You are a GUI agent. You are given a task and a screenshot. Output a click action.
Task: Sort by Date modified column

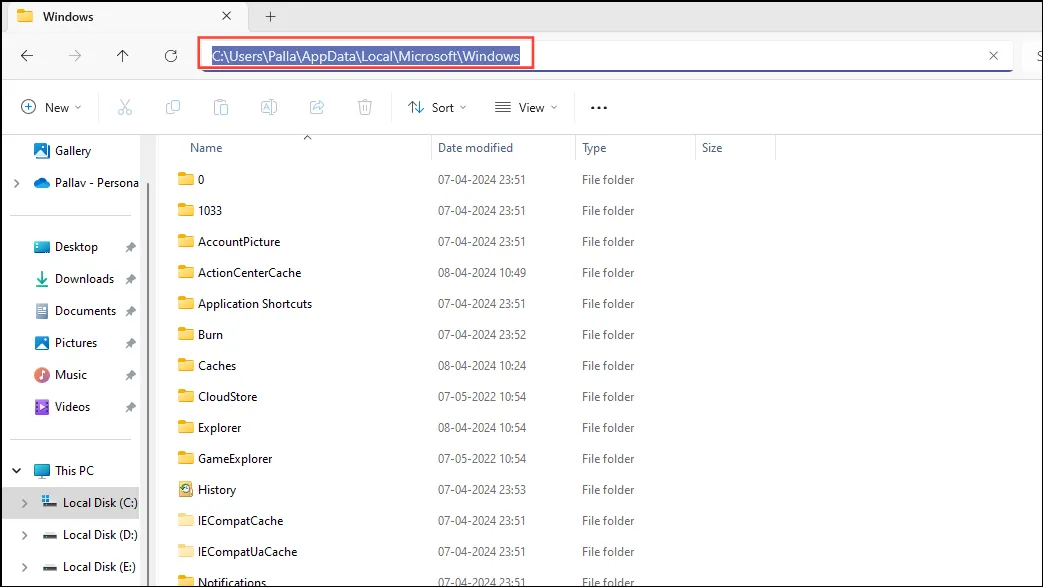pos(475,148)
